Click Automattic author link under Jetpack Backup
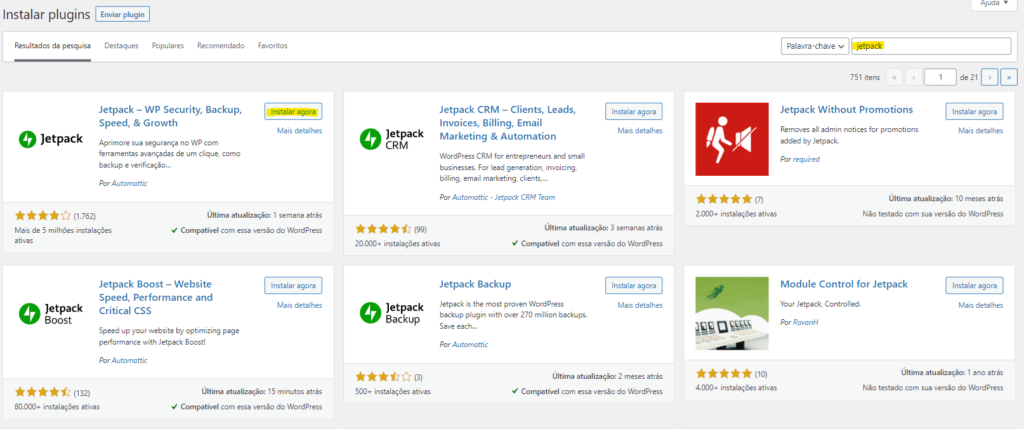The height and width of the screenshot is (429, 1024). tap(470, 344)
